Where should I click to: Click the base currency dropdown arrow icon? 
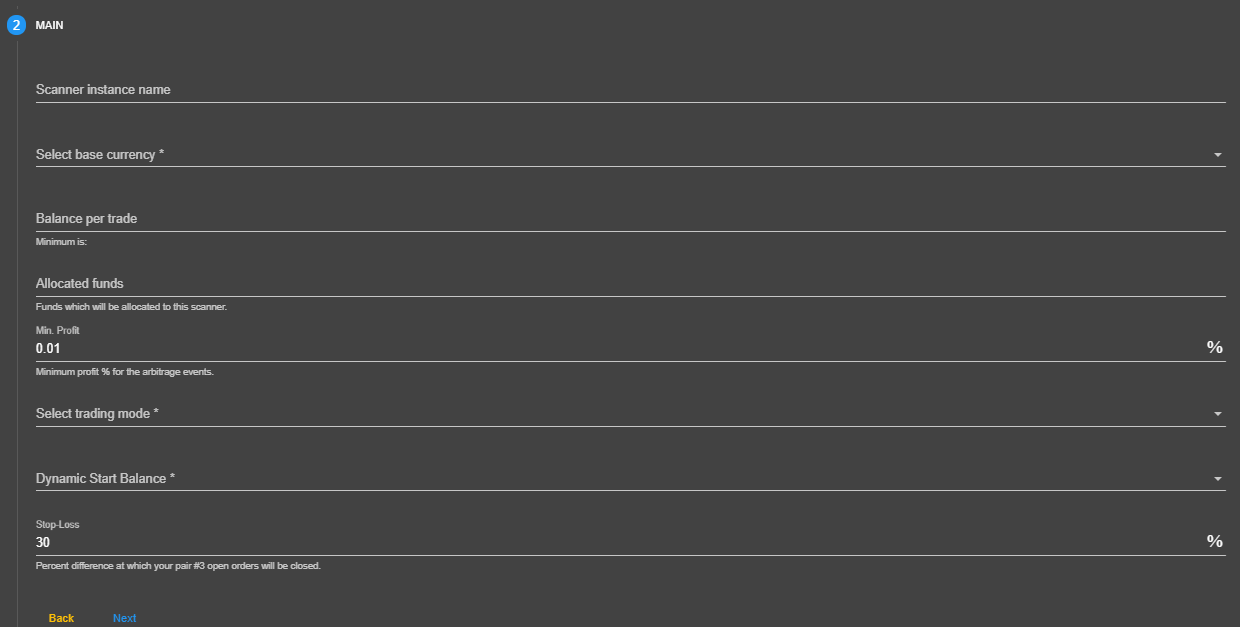(x=1217, y=155)
